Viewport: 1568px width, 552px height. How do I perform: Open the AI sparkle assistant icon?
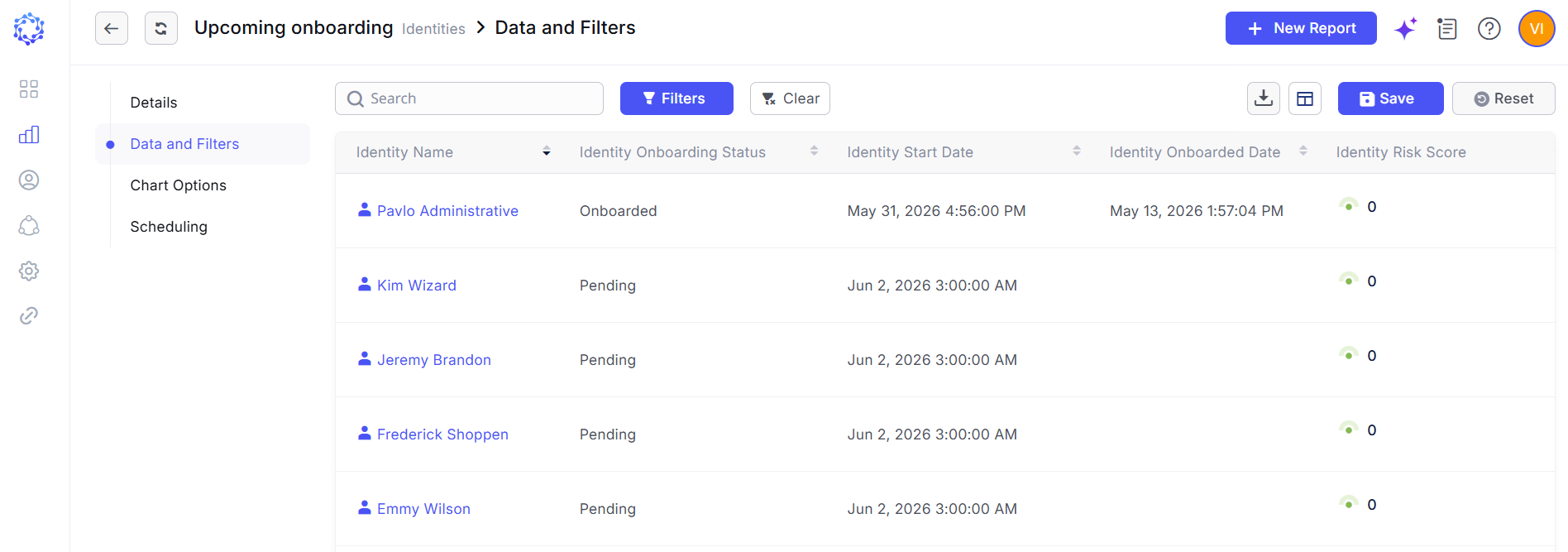1406,29
